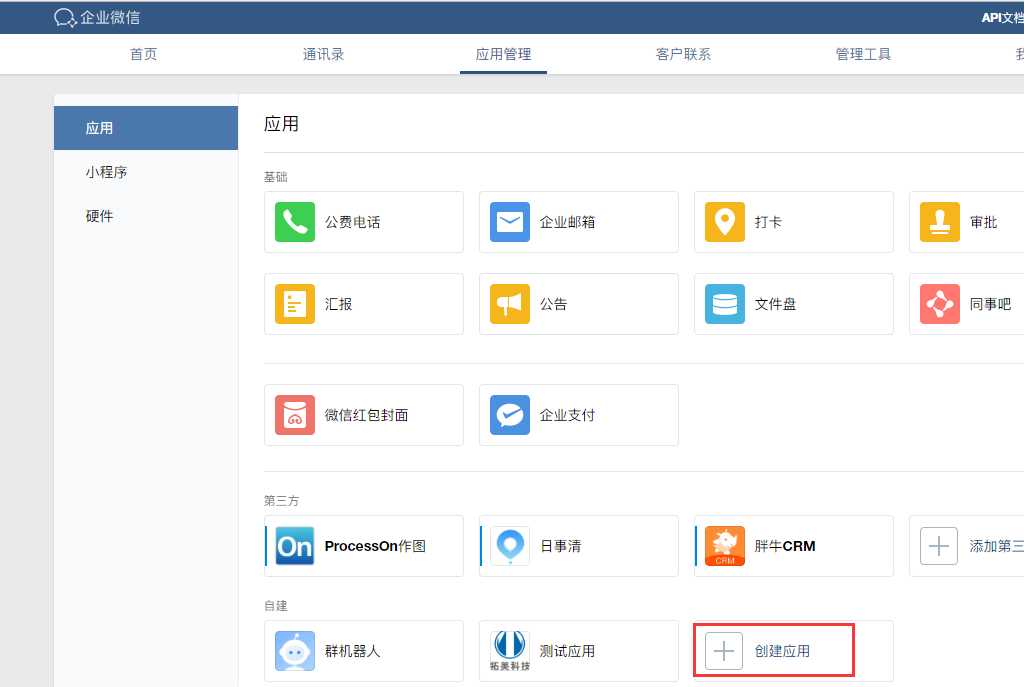
Task: Open the 管理工具 tab
Action: click(x=863, y=54)
